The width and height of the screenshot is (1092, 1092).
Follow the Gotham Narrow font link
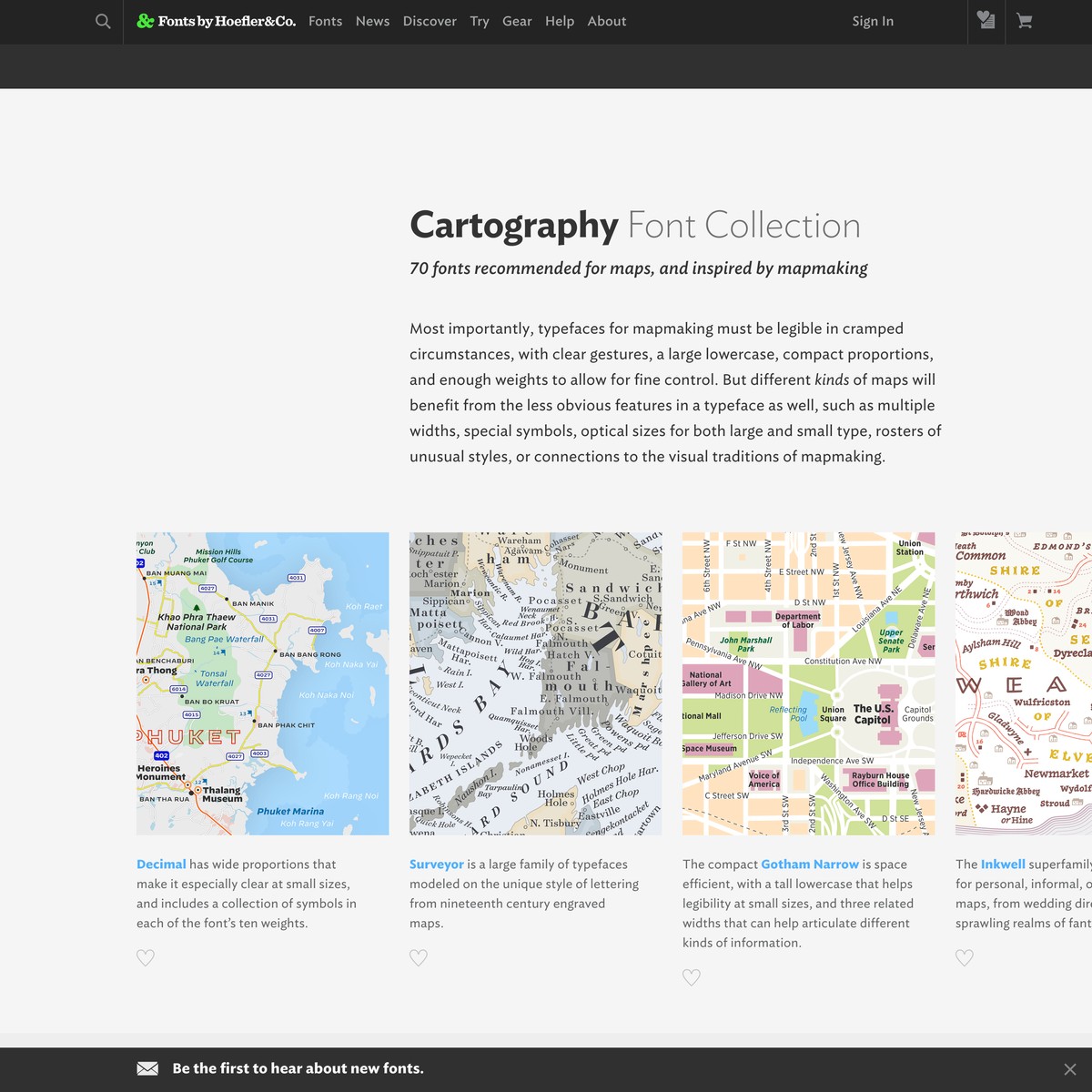[810, 864]
